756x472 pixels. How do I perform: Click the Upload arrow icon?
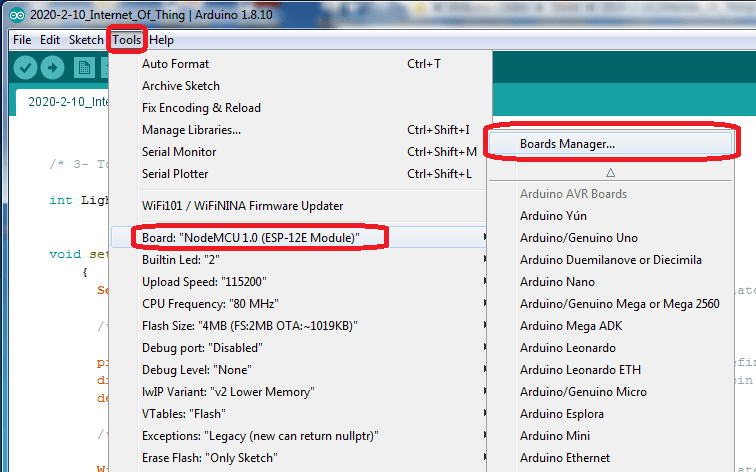[x=53, y=67]
